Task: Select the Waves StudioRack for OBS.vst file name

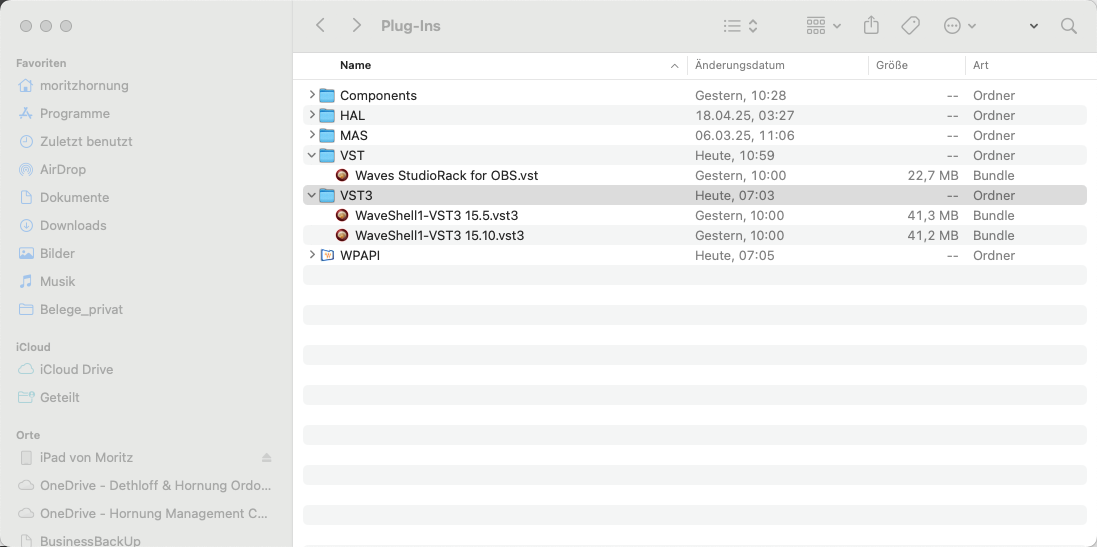Action: coord(446,176)
